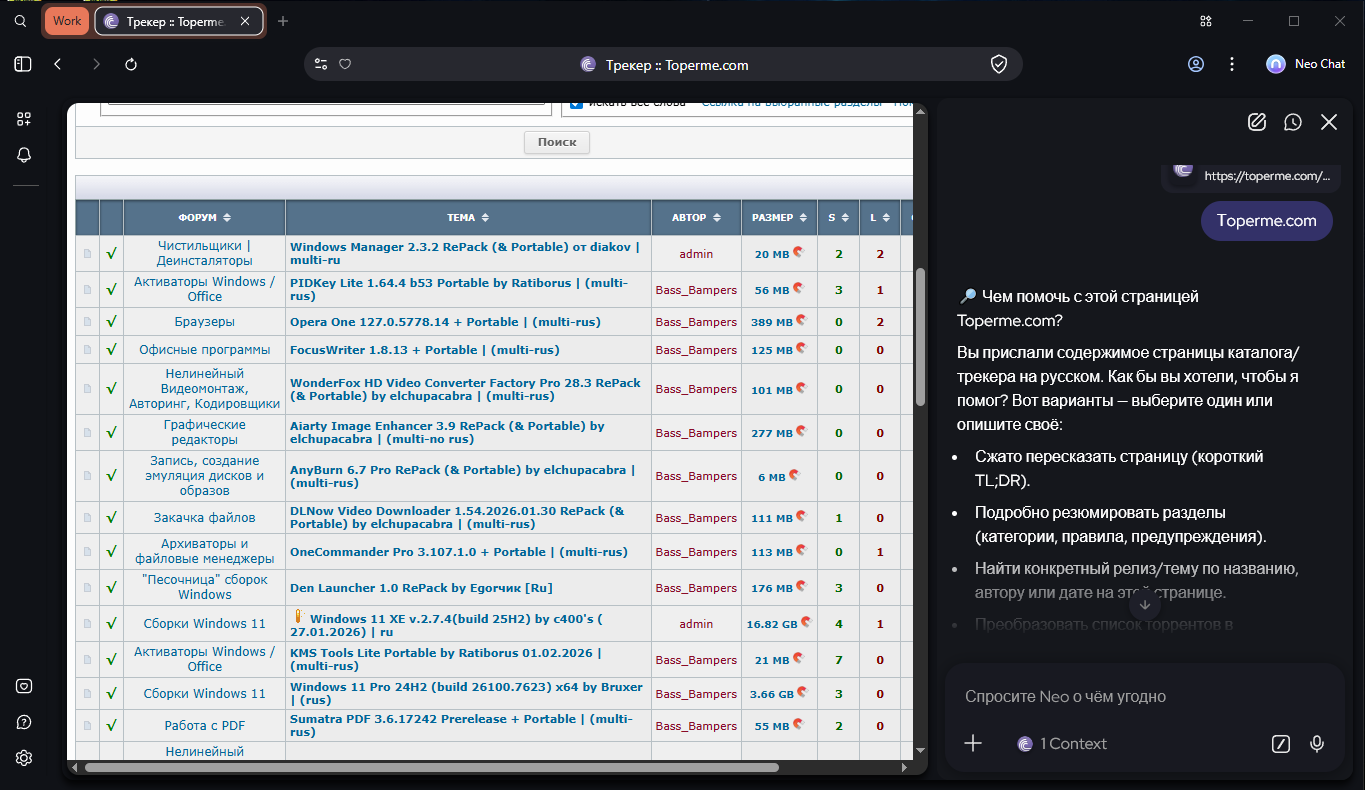Switch to the Work tab group
Image resolution: width=1365 pixels, height=790 pixels.
click(x=67, y=21)
